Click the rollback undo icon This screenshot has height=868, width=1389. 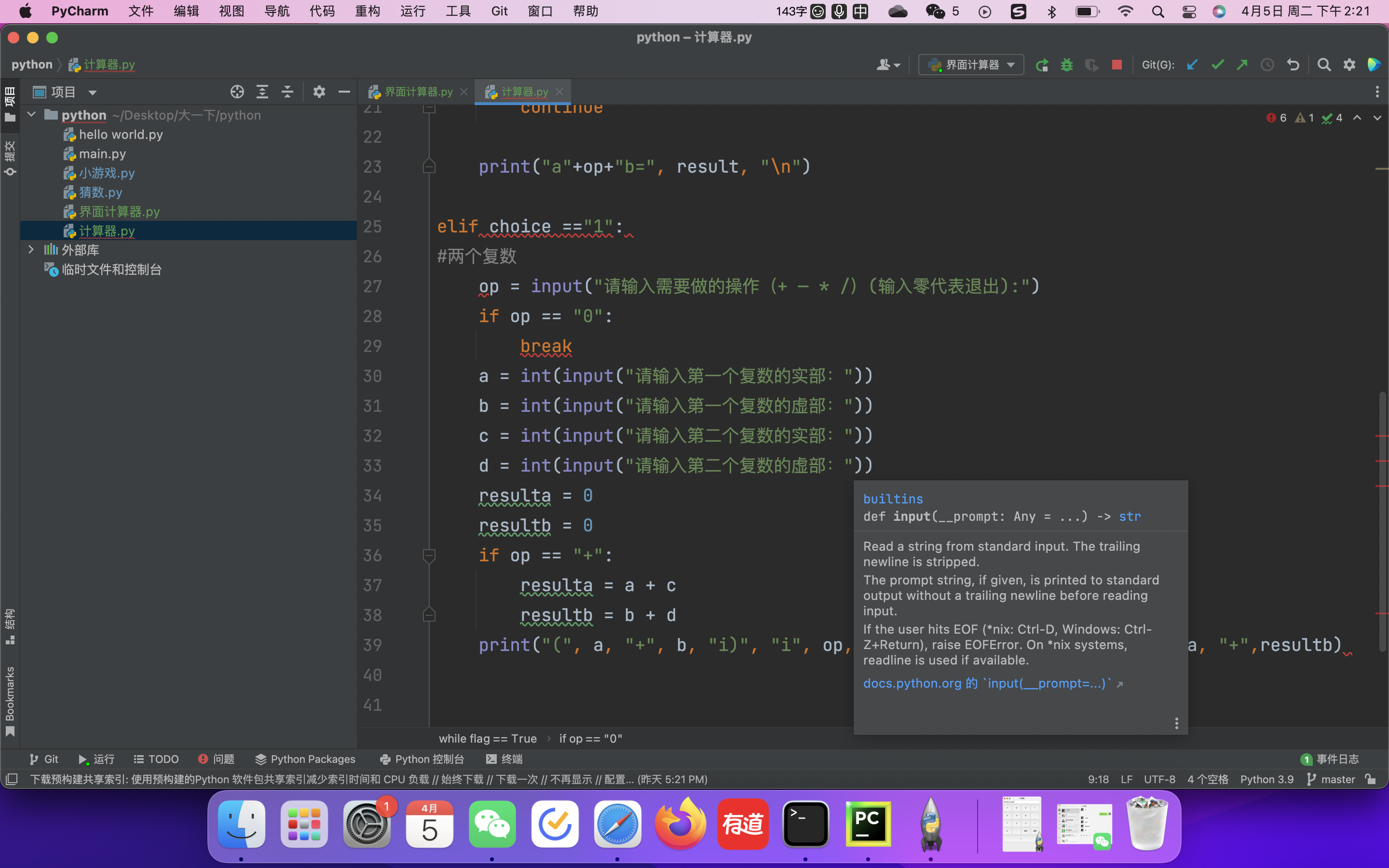[x=1293, y=65]
